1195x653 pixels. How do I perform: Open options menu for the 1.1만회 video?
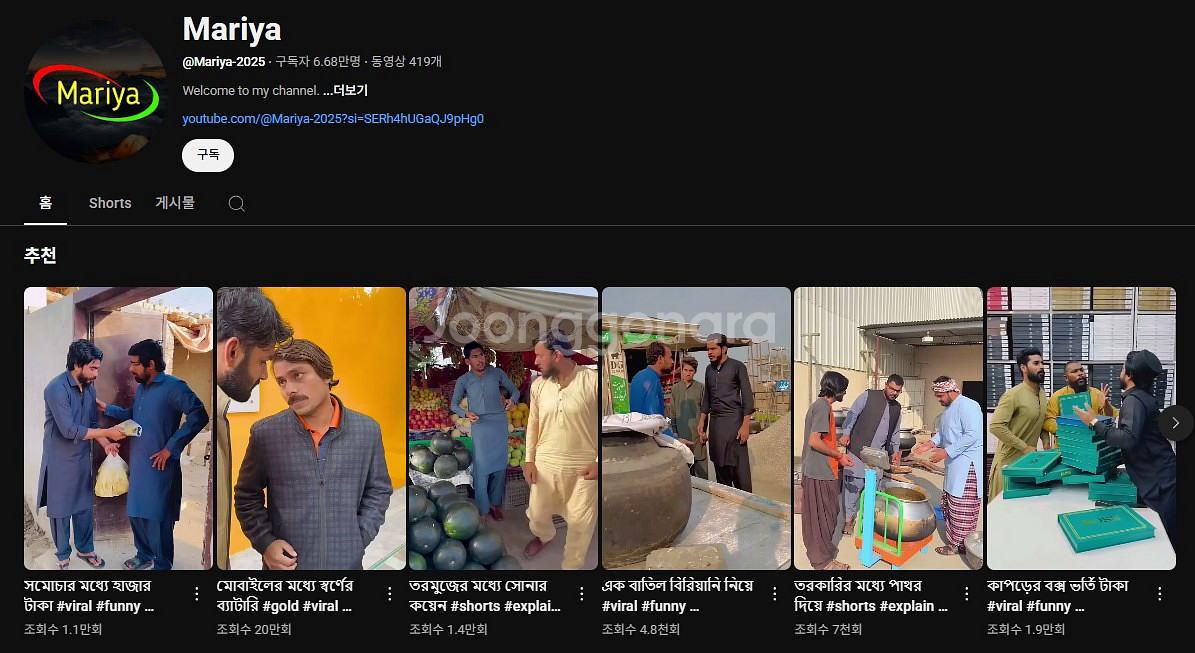197,594
